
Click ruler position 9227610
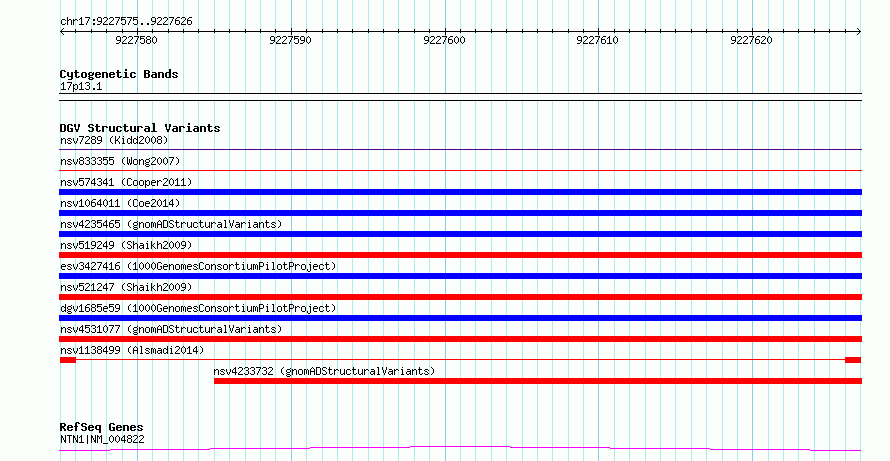(597, 40)
